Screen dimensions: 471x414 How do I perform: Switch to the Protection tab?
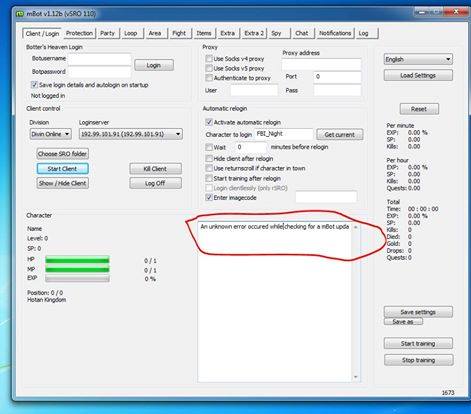(79, 33)
